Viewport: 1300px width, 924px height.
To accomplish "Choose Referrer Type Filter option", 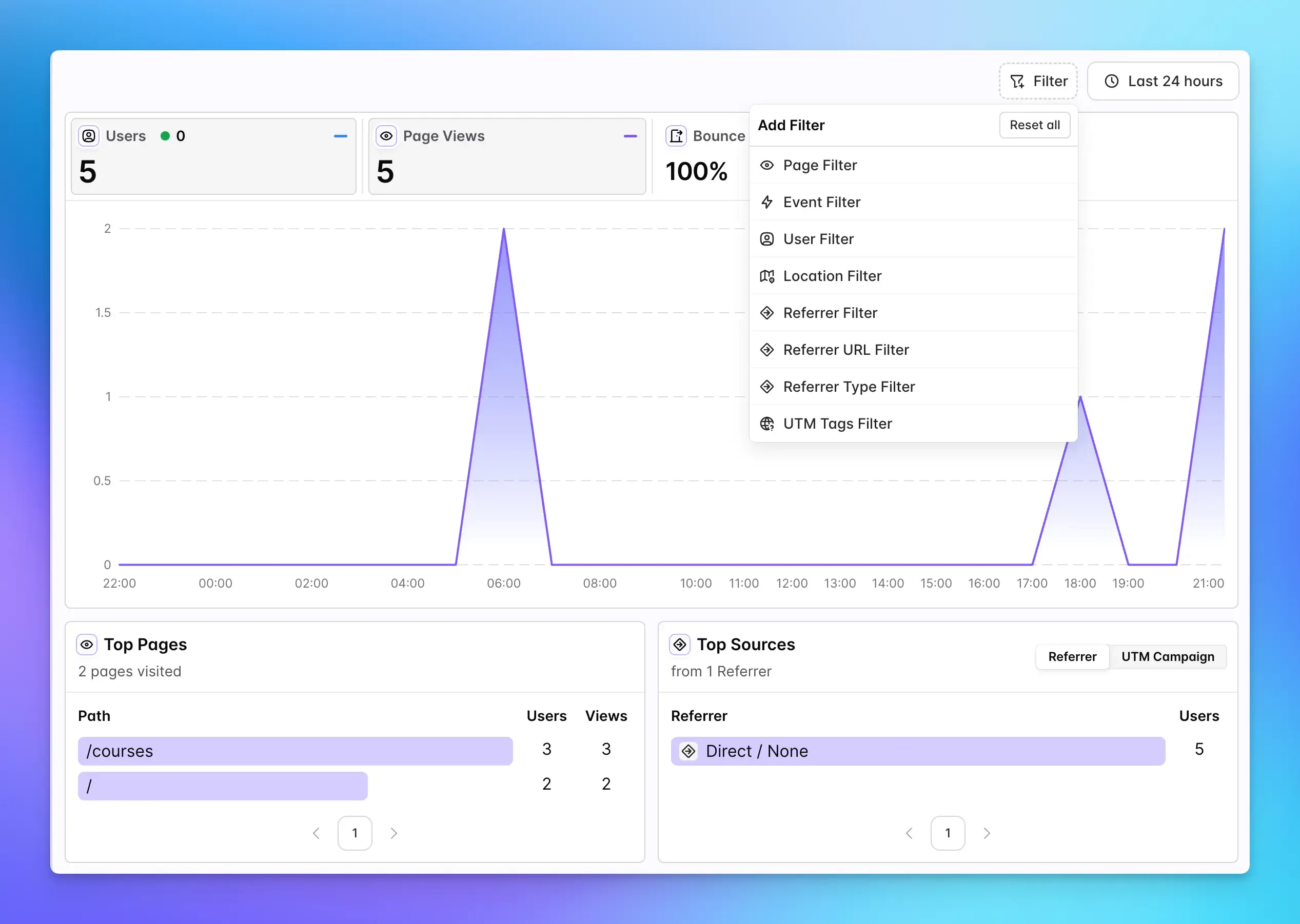I will pyautogui.click(x=848, y=387).
